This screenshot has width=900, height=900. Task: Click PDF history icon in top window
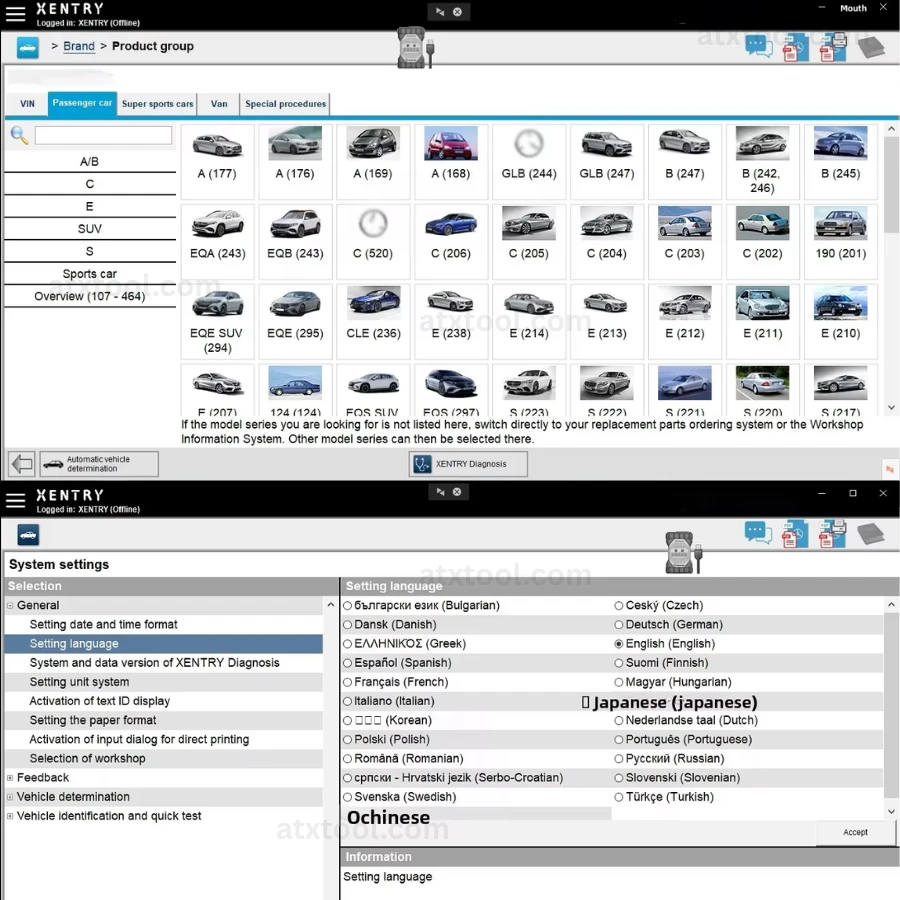click(x=796, y=48)
